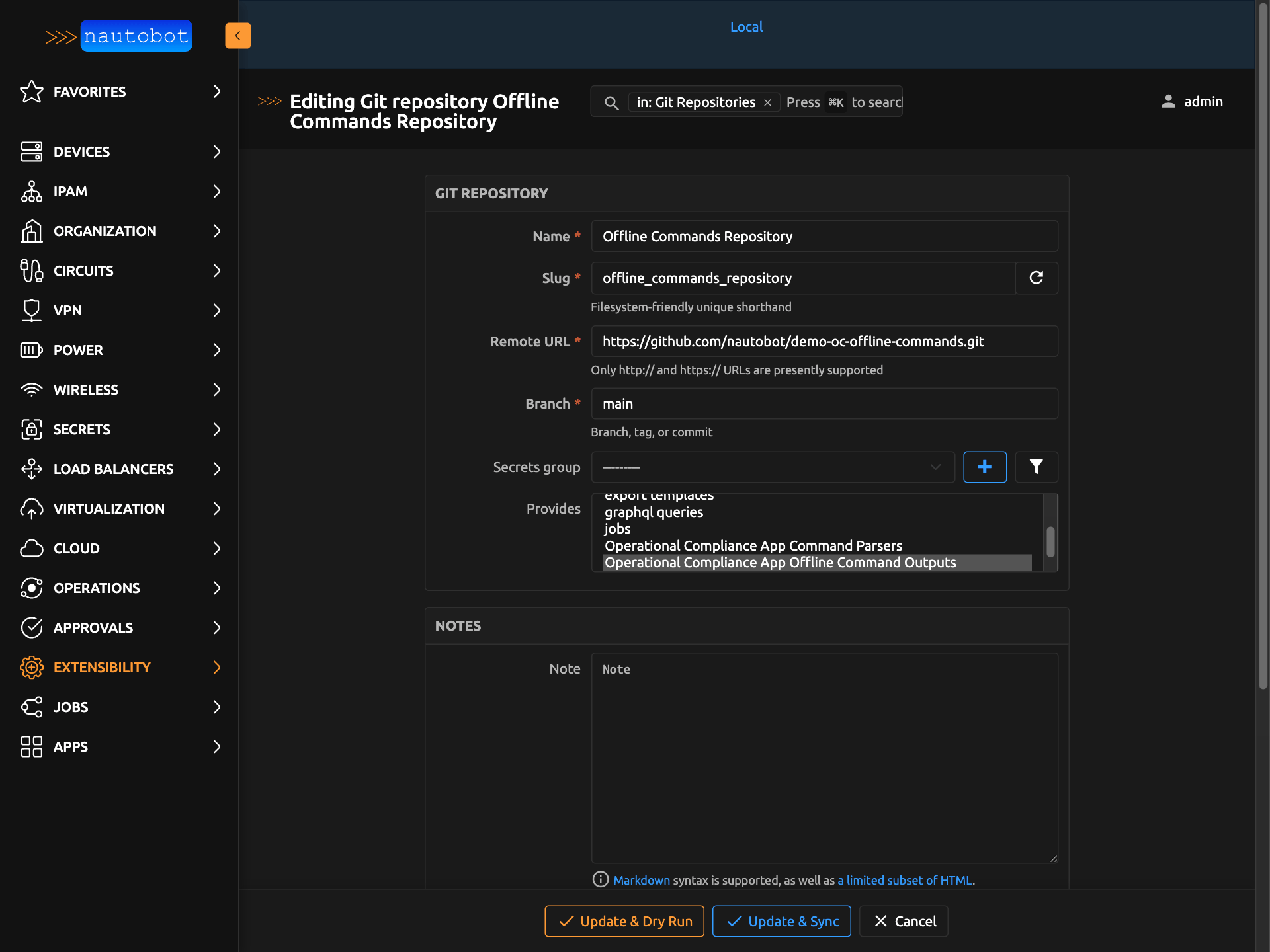Click the Load Balancers arrows icon
Screen dimensions: 1270x952
pyautogui.click(x=32, y=469)
